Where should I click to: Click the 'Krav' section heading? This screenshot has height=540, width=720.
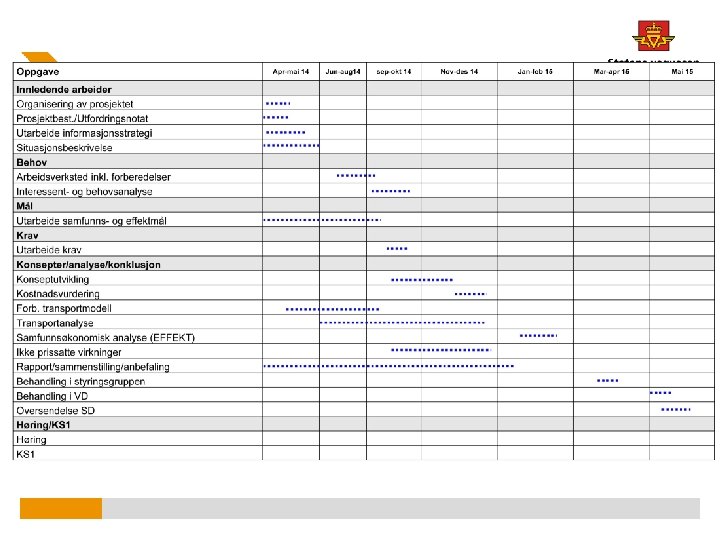(x=27, y=236)
